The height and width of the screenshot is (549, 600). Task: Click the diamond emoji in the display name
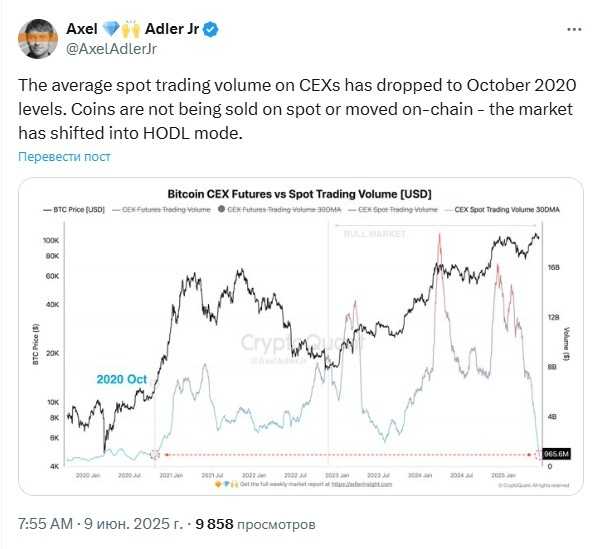click(112, 29)
